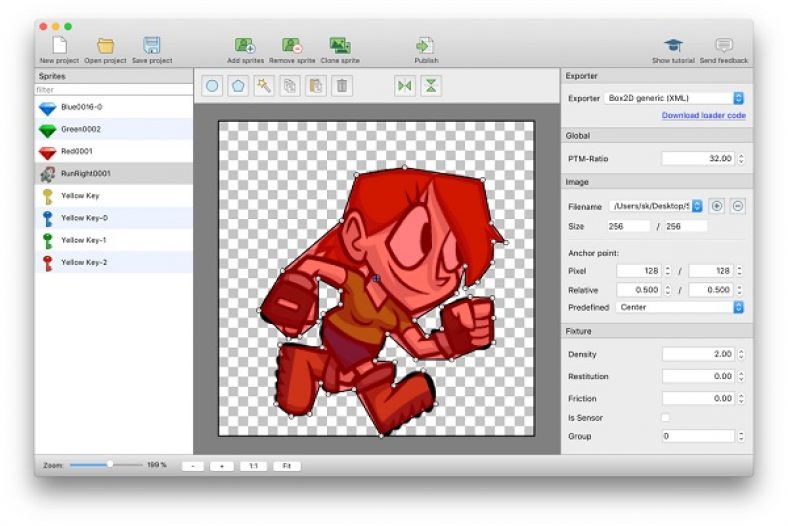
Task: Flip the shape horizontally
Action: pos(404,86)
